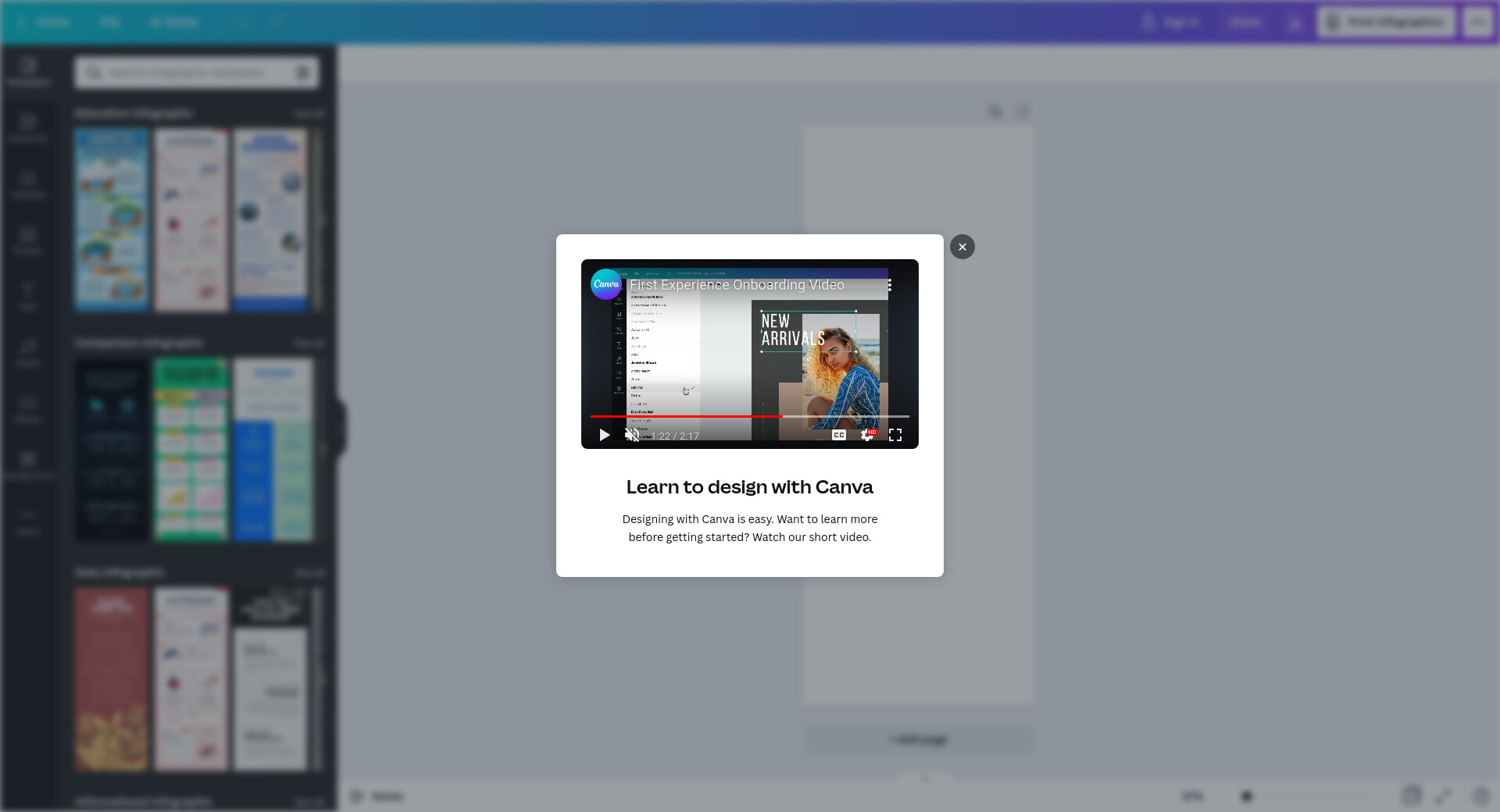
Task: Open Canva channel logo in video
Action: tap(606, 284)
